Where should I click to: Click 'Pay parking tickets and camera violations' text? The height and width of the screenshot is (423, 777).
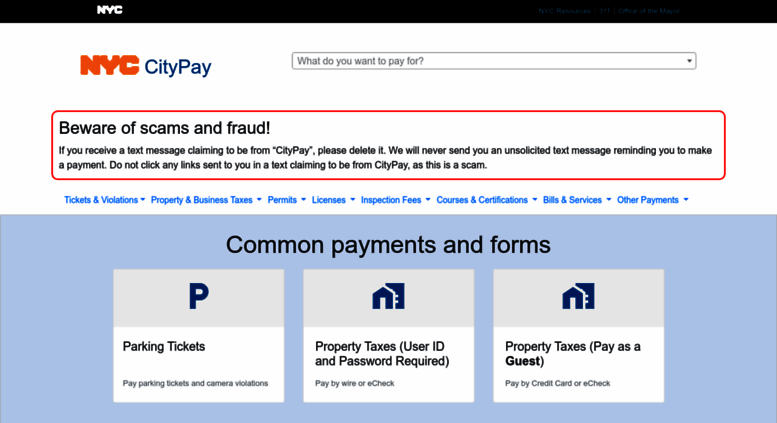coord(195,383)
